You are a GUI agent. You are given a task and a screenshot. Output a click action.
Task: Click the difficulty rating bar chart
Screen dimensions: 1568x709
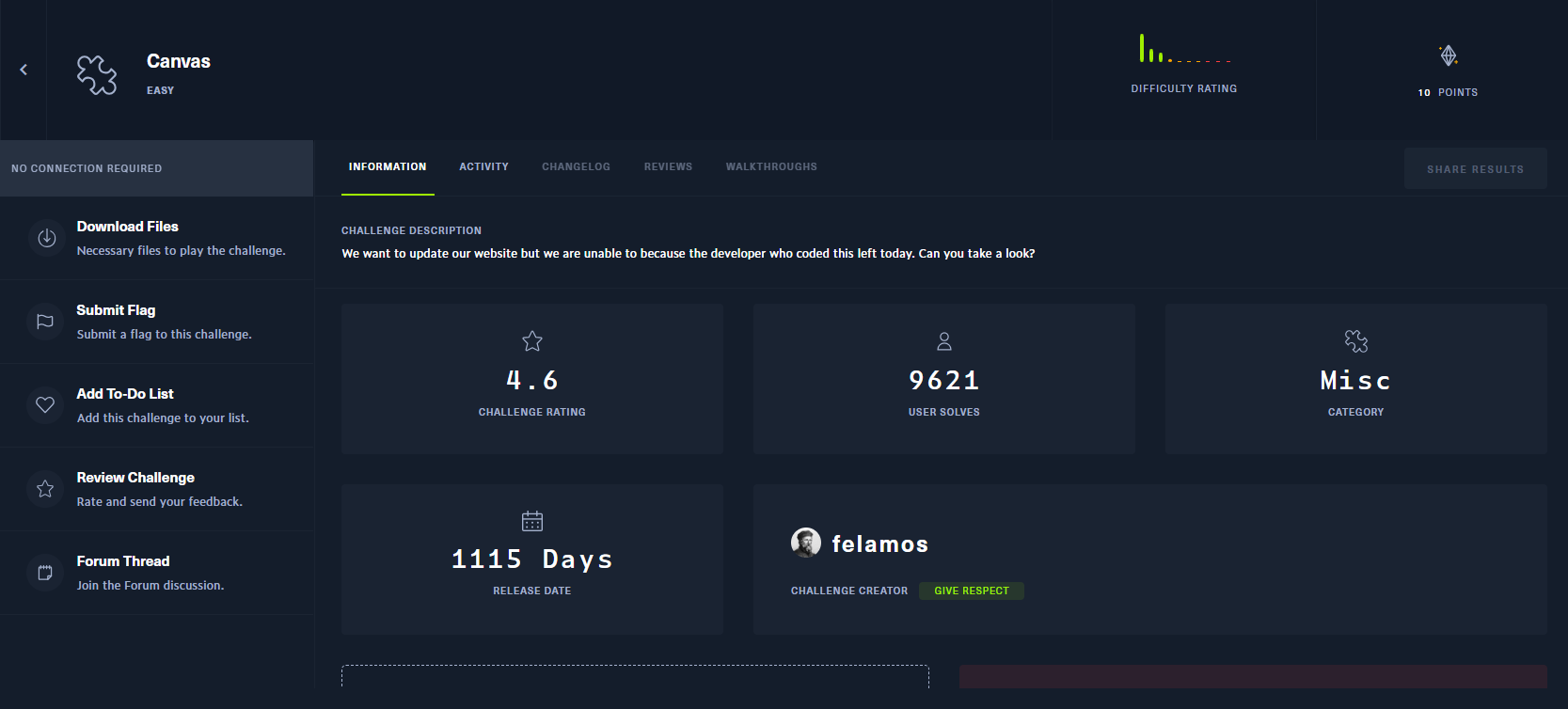[1183, 50]
